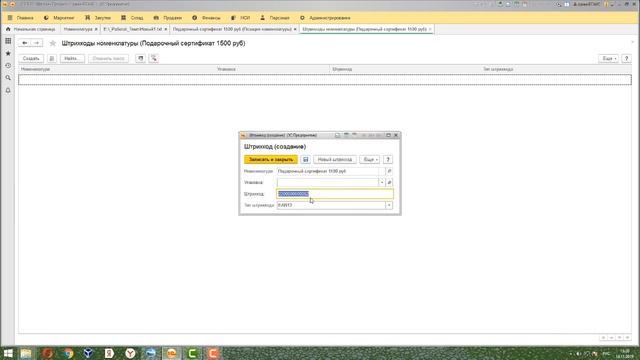This screenshot has height=360, width=640.
Task: Open Windows Start menu
Action: (8, 353)
